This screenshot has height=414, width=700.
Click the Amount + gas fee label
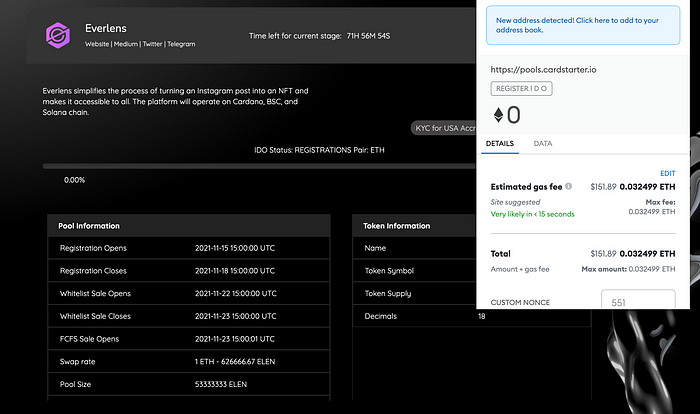[520, 269]
